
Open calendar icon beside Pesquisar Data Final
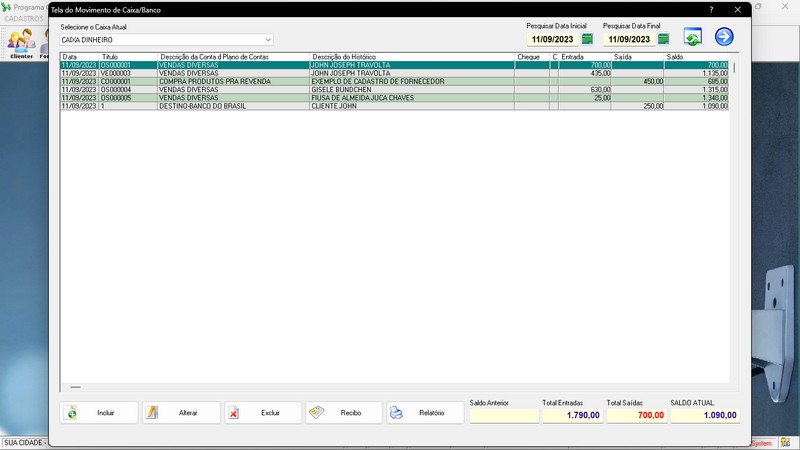tap(663, 39)
